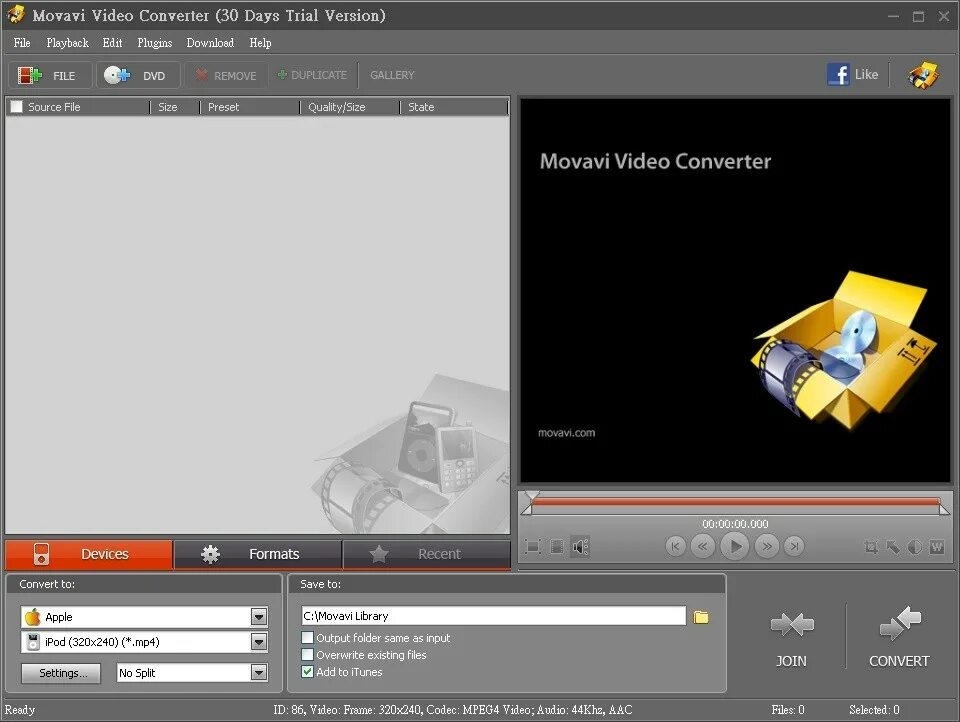Sort by the Size column header
This screenshot has height=722, width=960.
tap(174, 107)
